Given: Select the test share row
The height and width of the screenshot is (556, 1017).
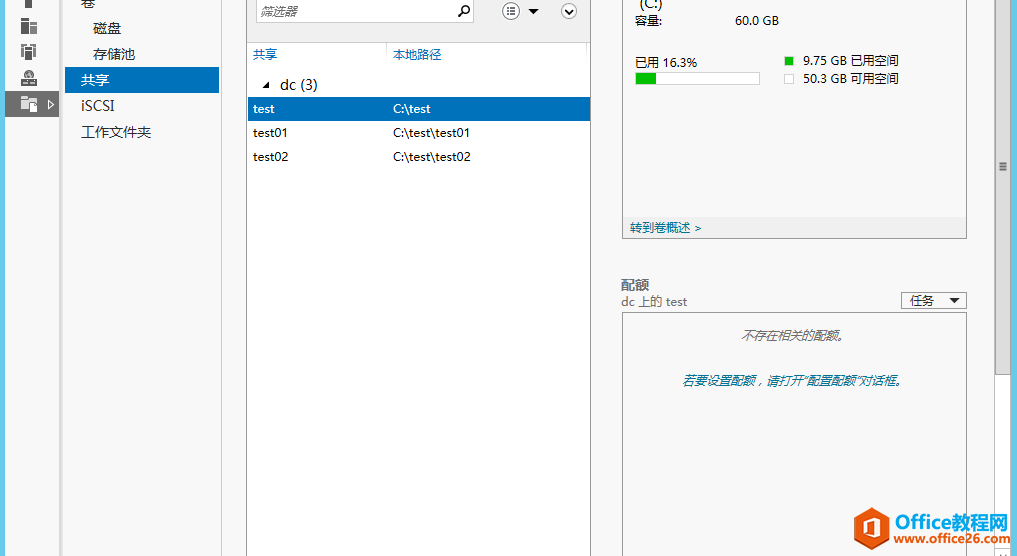Looking at the screenshot, I should pos(419,109).
